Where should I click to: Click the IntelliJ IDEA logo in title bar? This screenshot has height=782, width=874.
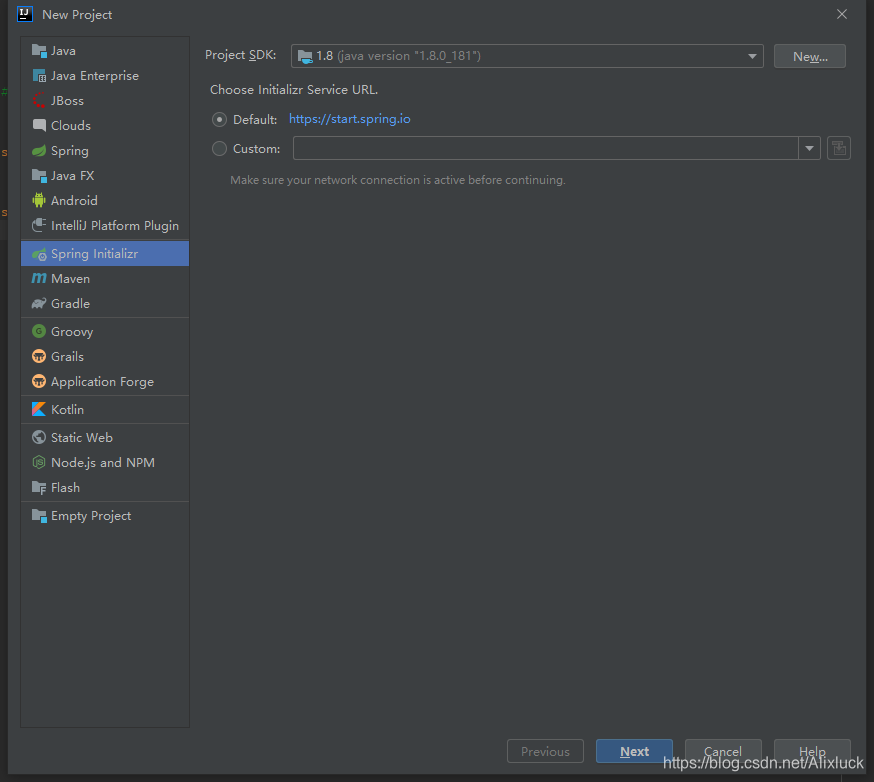(x=25, y=14)
